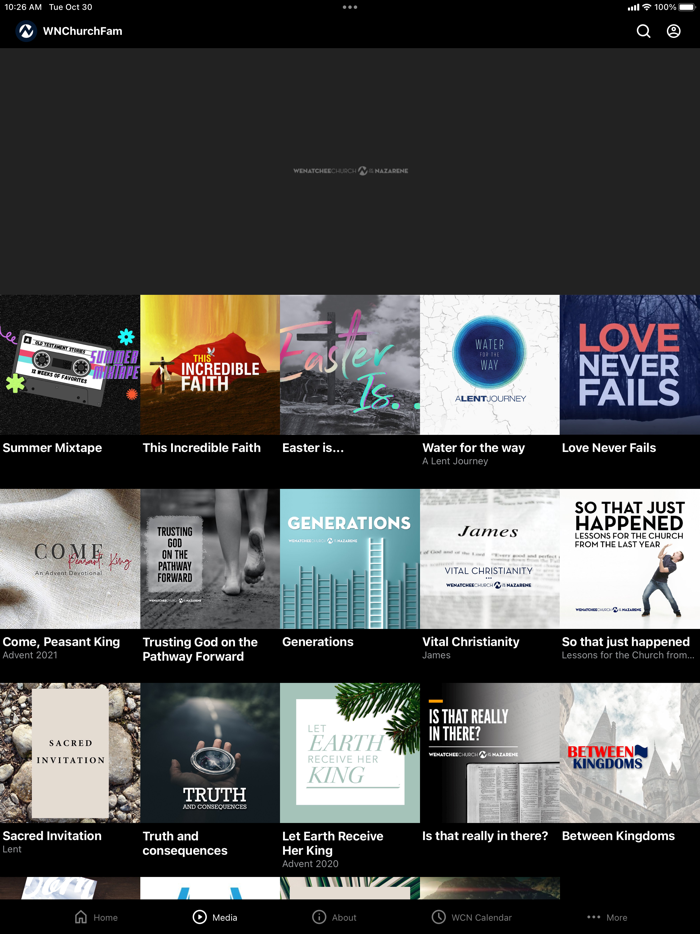Open Let Earth Receive Her King artwork
This screenshot has height=934, width=700.
[350, 753]
